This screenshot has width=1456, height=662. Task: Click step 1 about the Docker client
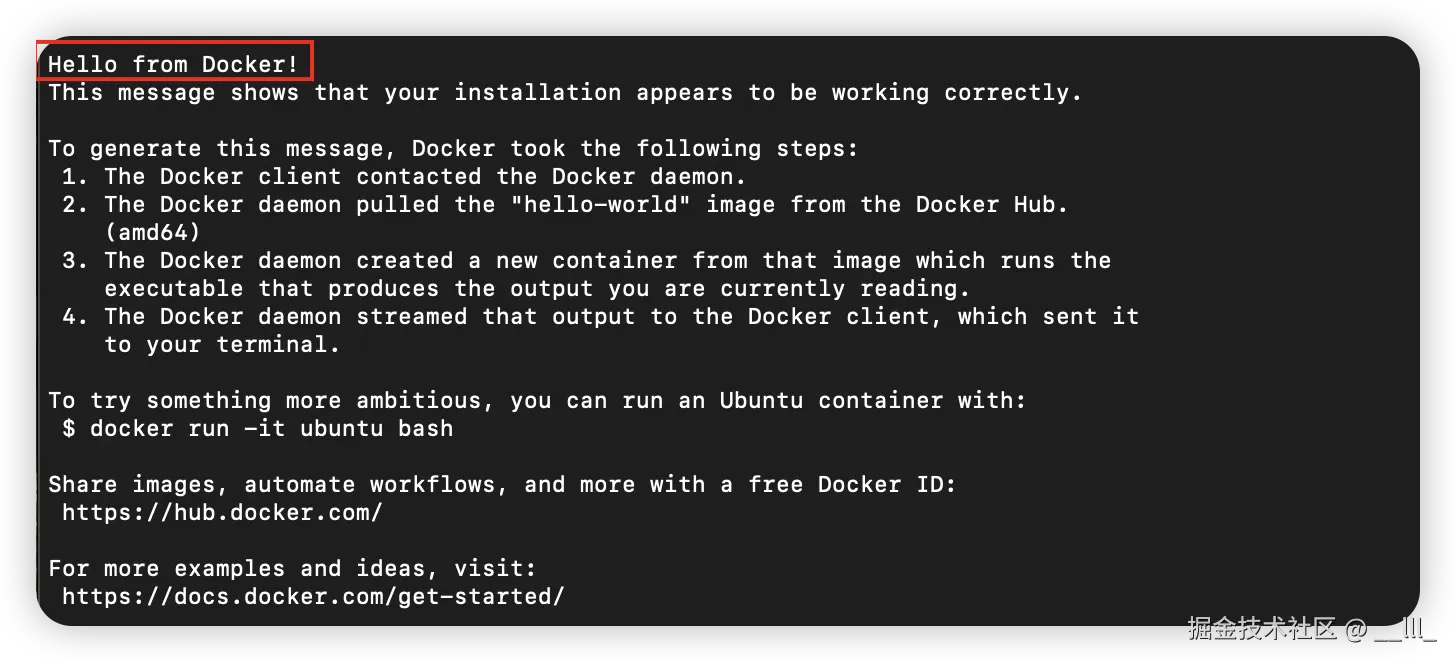[x=404, y=177]
